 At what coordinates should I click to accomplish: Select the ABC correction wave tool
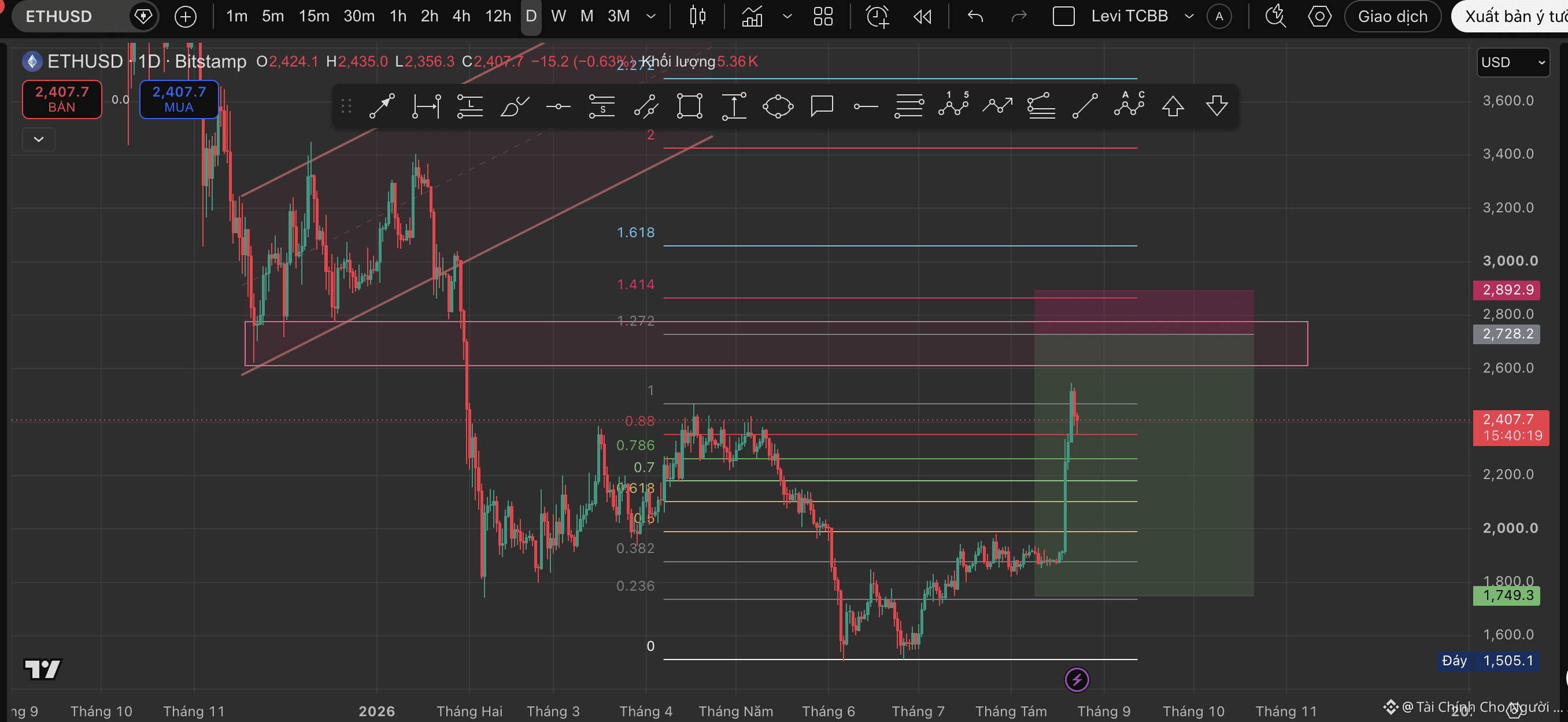[1129, 105]
